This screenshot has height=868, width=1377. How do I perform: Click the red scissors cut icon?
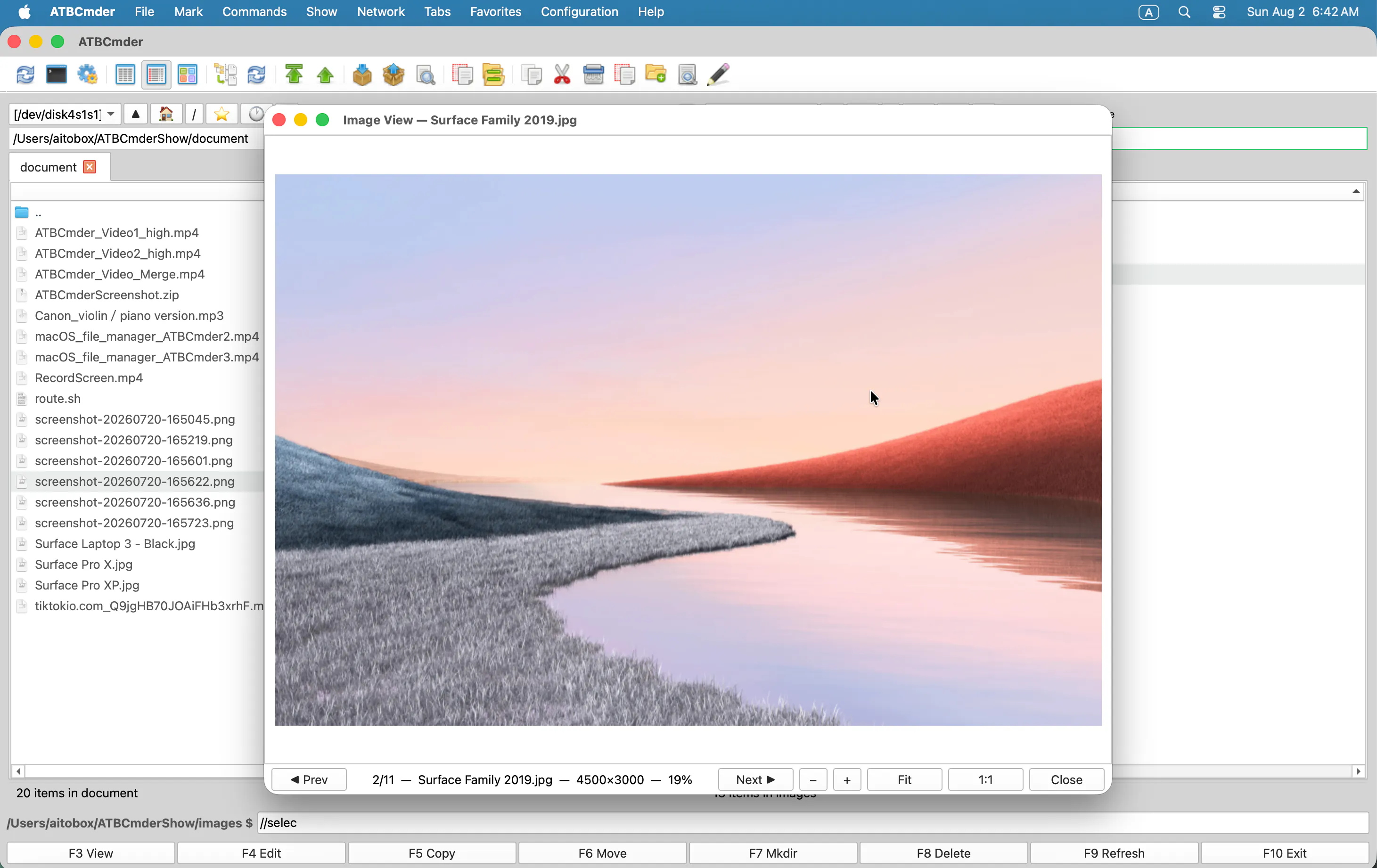(x=562, y=75)
